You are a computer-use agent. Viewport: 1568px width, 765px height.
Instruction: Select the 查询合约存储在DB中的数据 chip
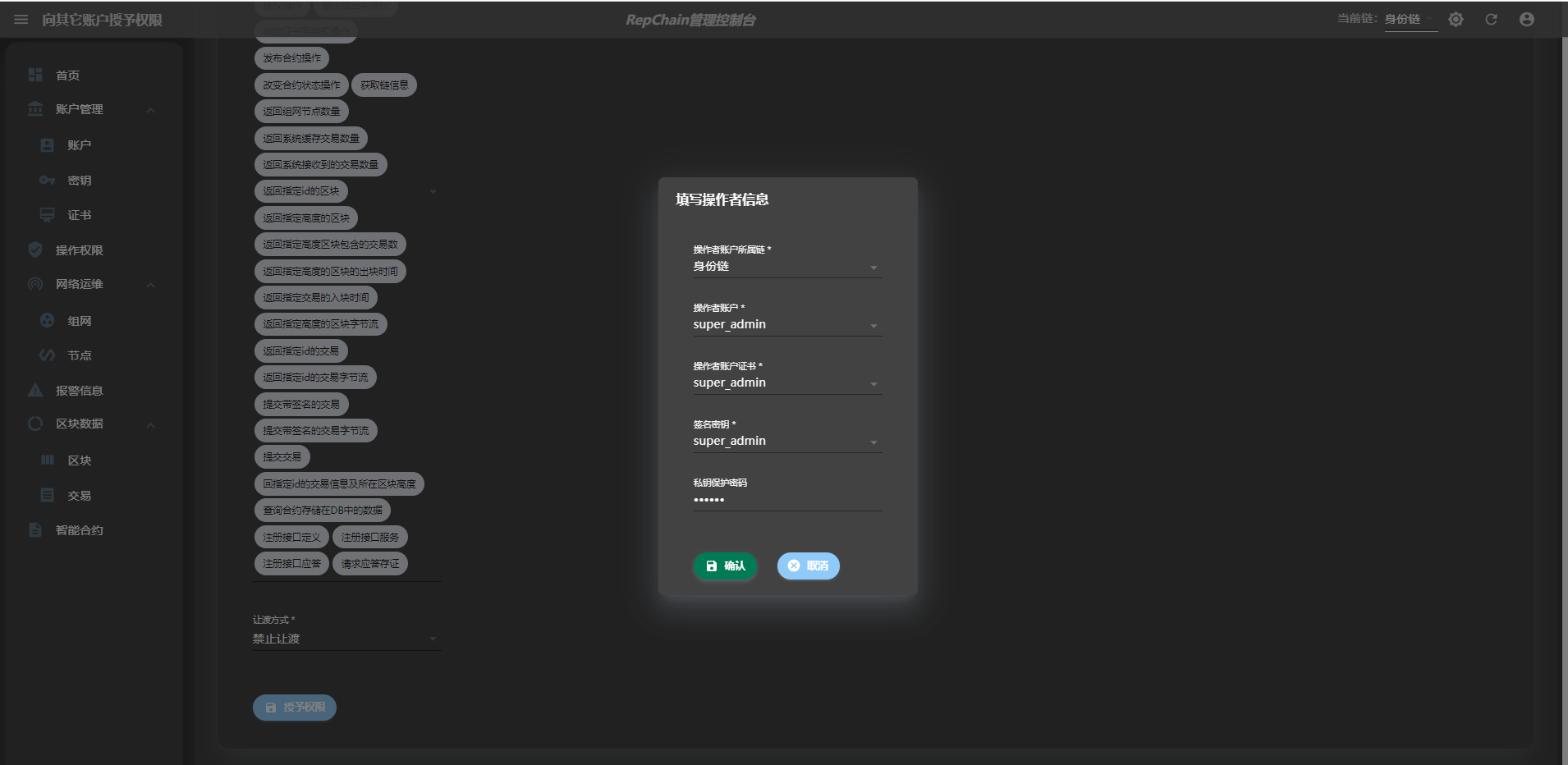(323, 510)
